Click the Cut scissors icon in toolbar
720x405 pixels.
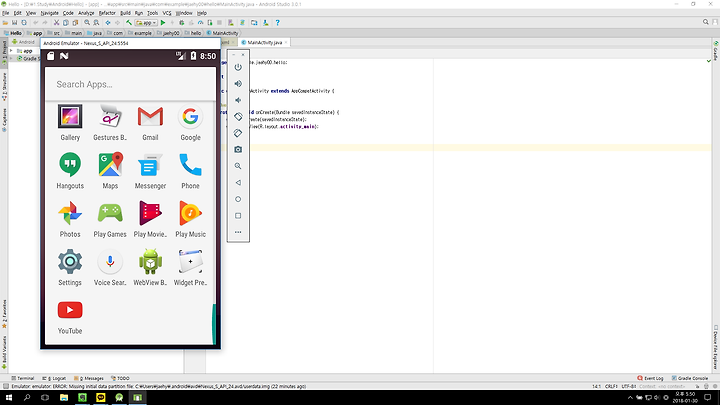[56, 22]
